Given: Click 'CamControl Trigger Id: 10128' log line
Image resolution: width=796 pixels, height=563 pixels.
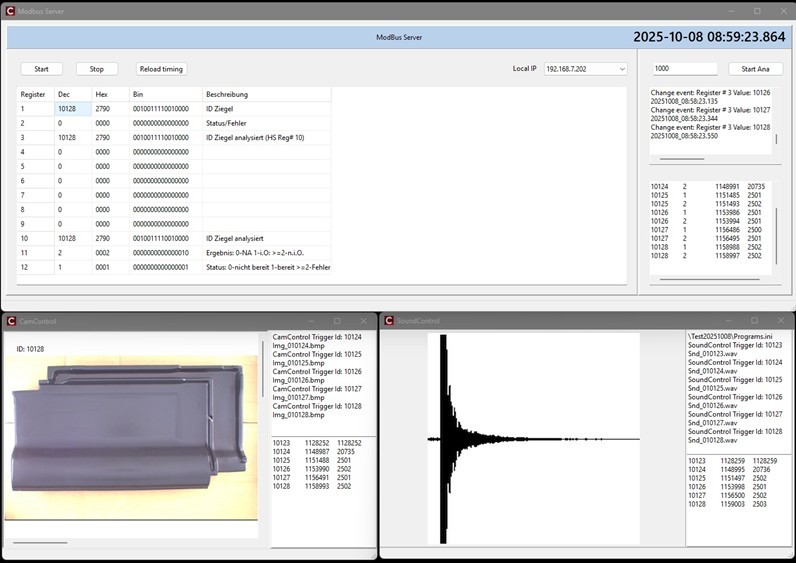Looking at the screenshot, I should coord(317,406).
